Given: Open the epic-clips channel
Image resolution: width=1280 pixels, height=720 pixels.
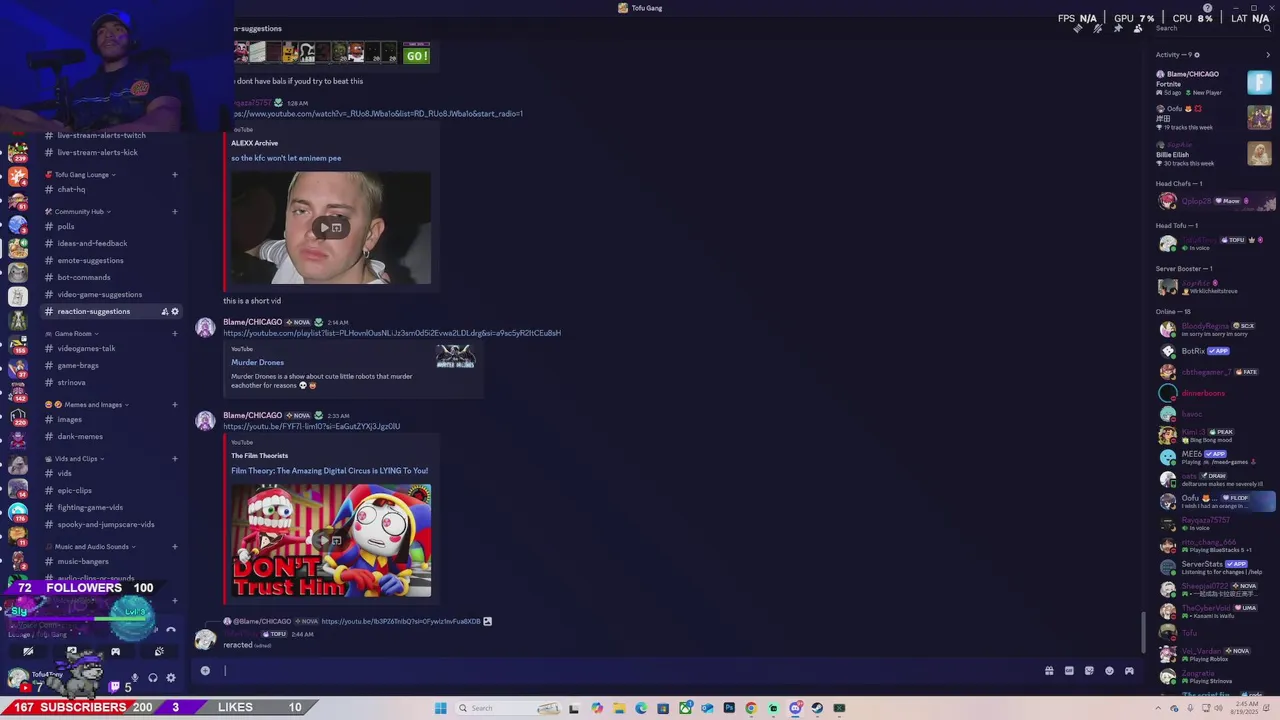Looking at the screenshot, I should (x=74, y=490).
